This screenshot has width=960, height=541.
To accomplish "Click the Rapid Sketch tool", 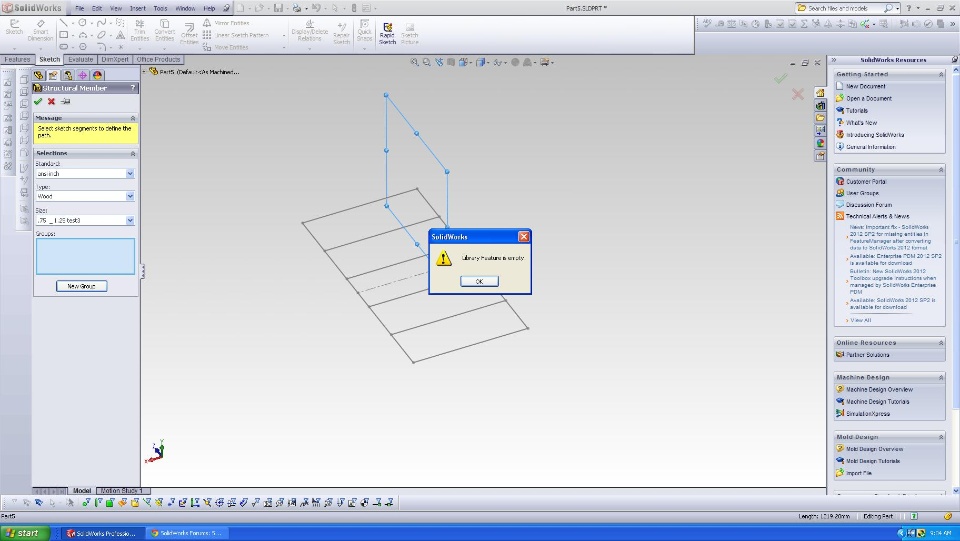I will (x=387, y=34).
